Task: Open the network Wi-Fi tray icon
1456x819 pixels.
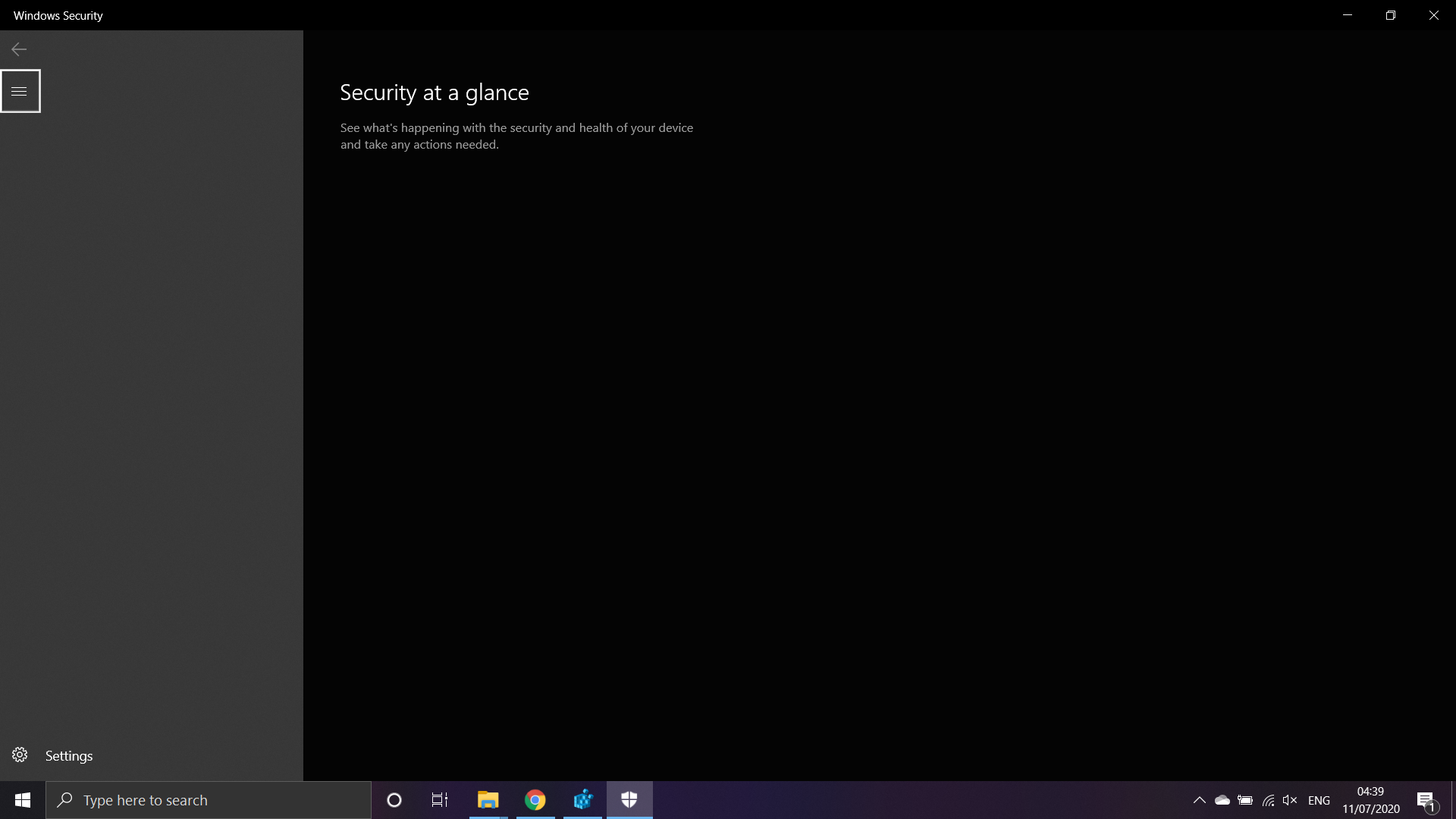Action: coord(1268,800)
